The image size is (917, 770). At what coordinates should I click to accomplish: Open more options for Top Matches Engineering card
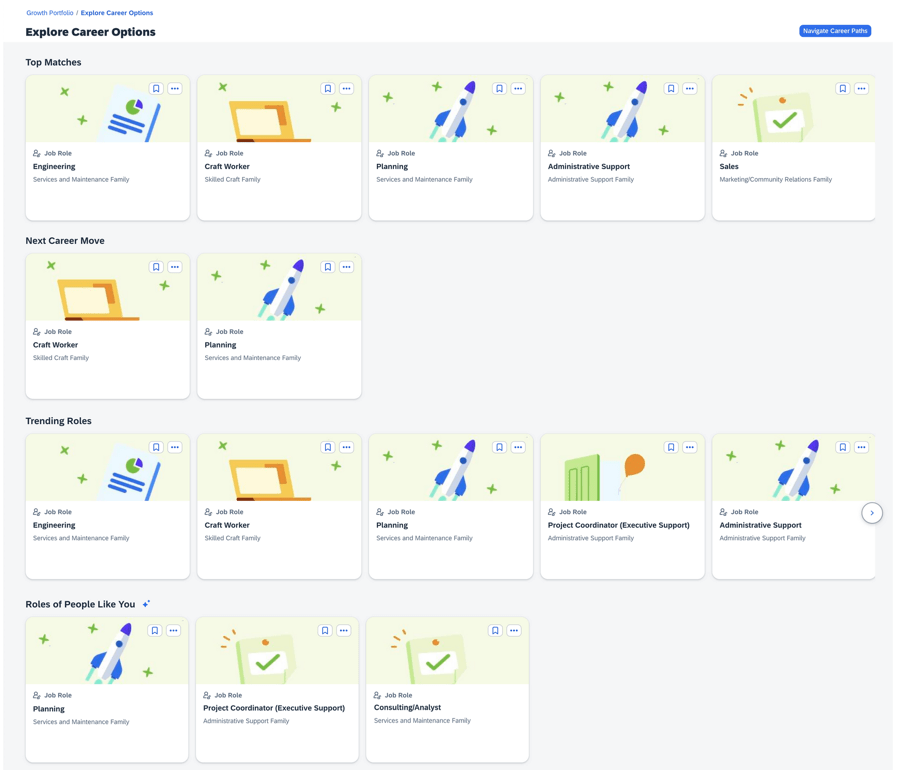[175, 89]
